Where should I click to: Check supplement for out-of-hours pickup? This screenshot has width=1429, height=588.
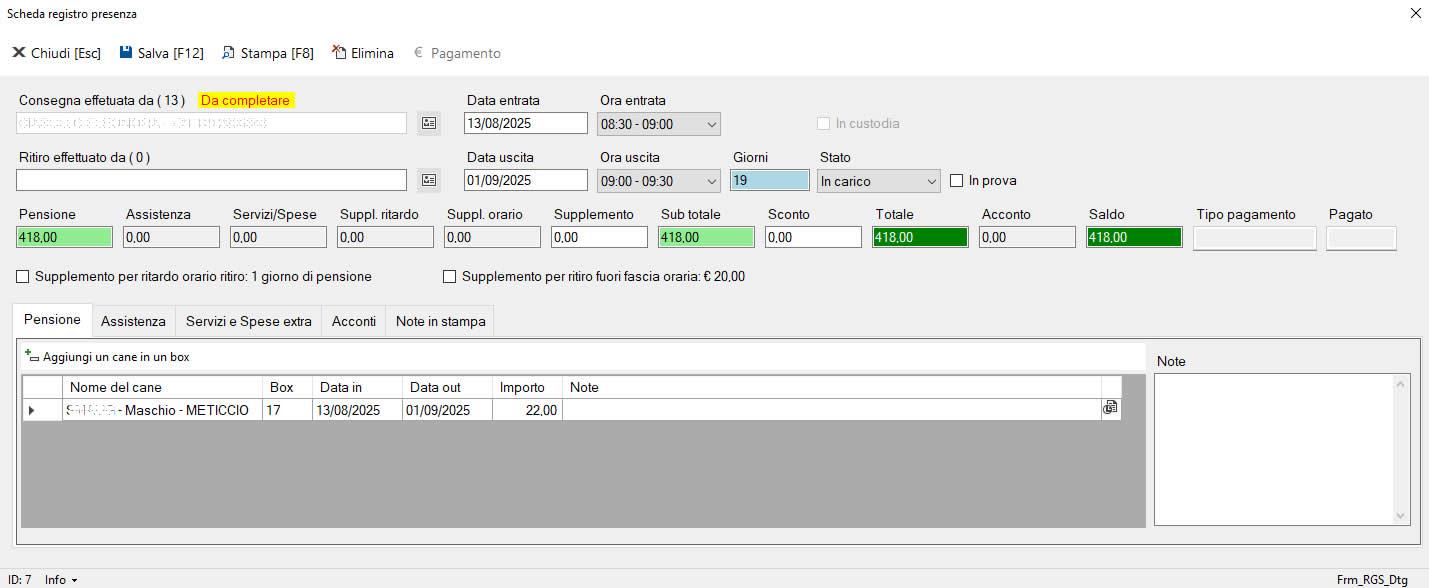pos(450,276)
